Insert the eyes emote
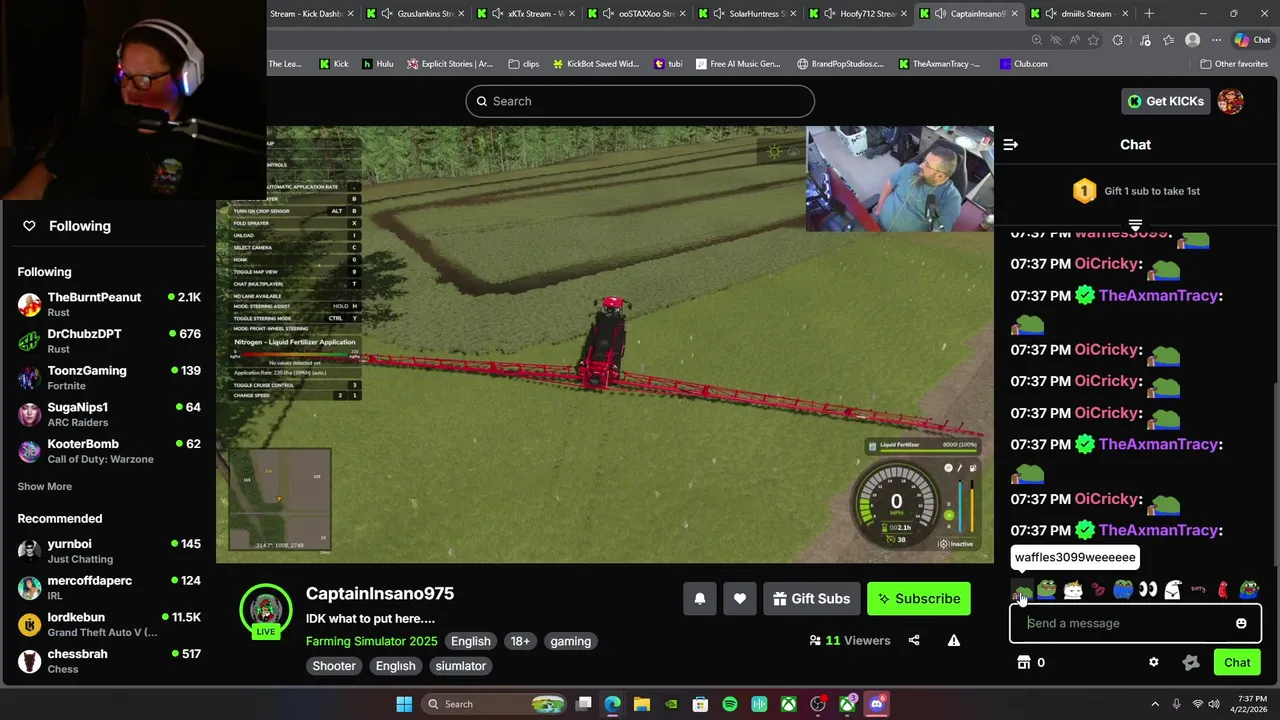This screenshot has width=1280, height=720. [x=1148, y=590]
